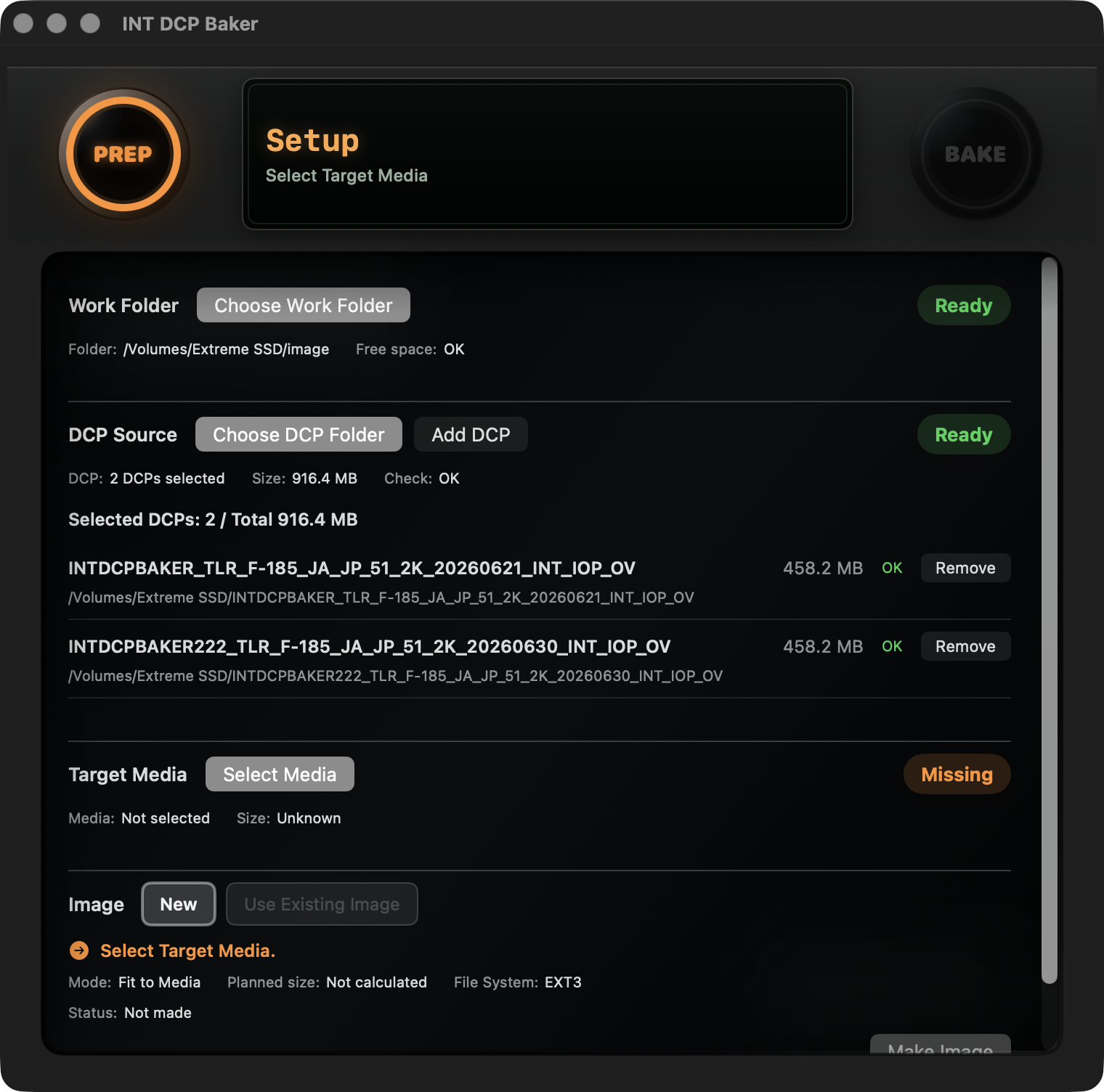Click the partially visible Make Image button
The image size is (1104, 1092).
pyautogui.click(x=941, y=1046)
